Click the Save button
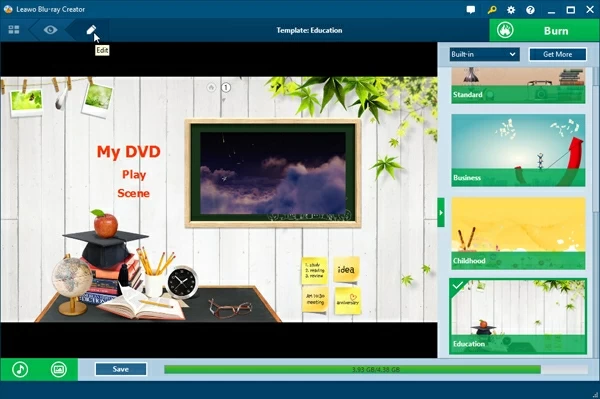Screen dimensions: 600x399 point(121,369)
